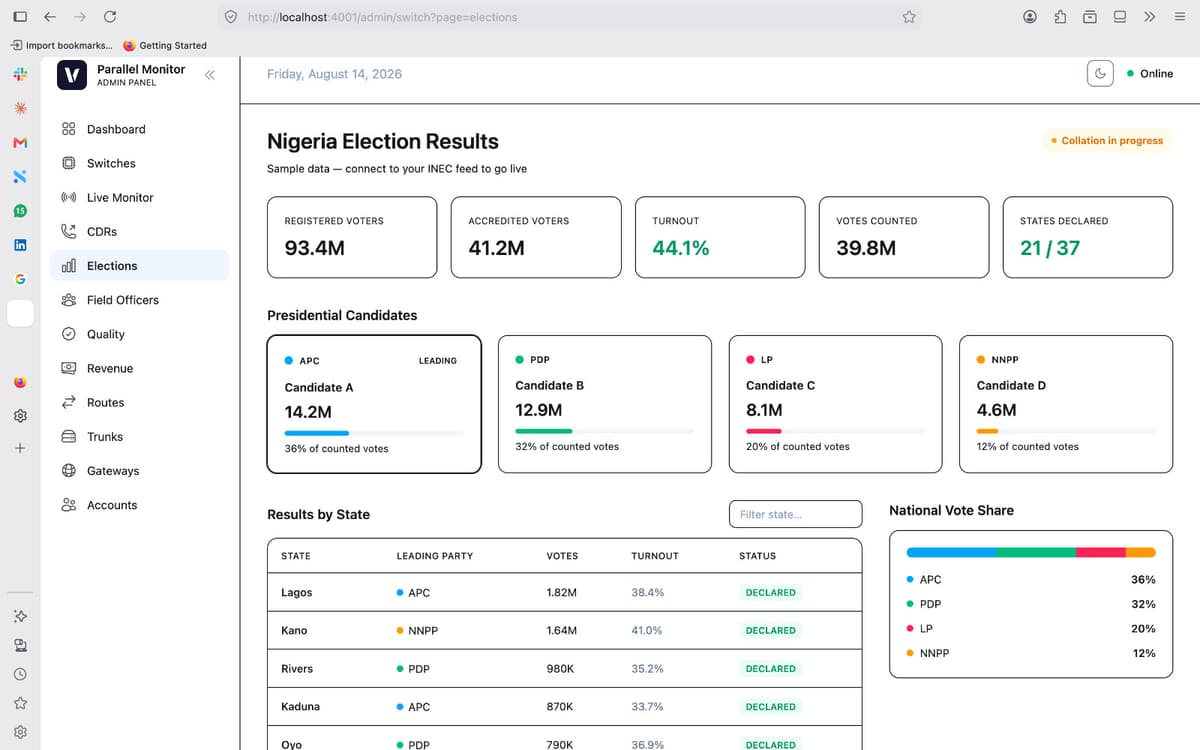The image size is (1200, 750).
Task: Go to Live Monitor page
Action: [140, 197]
